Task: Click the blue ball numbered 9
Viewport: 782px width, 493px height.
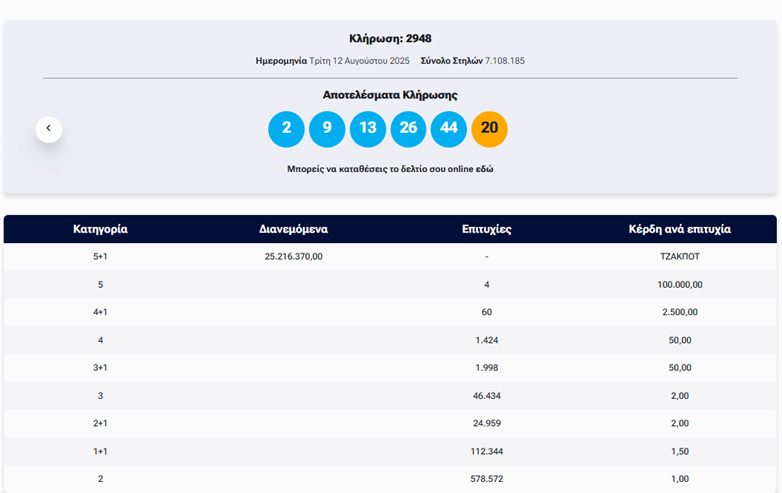Action: point(327,129)
